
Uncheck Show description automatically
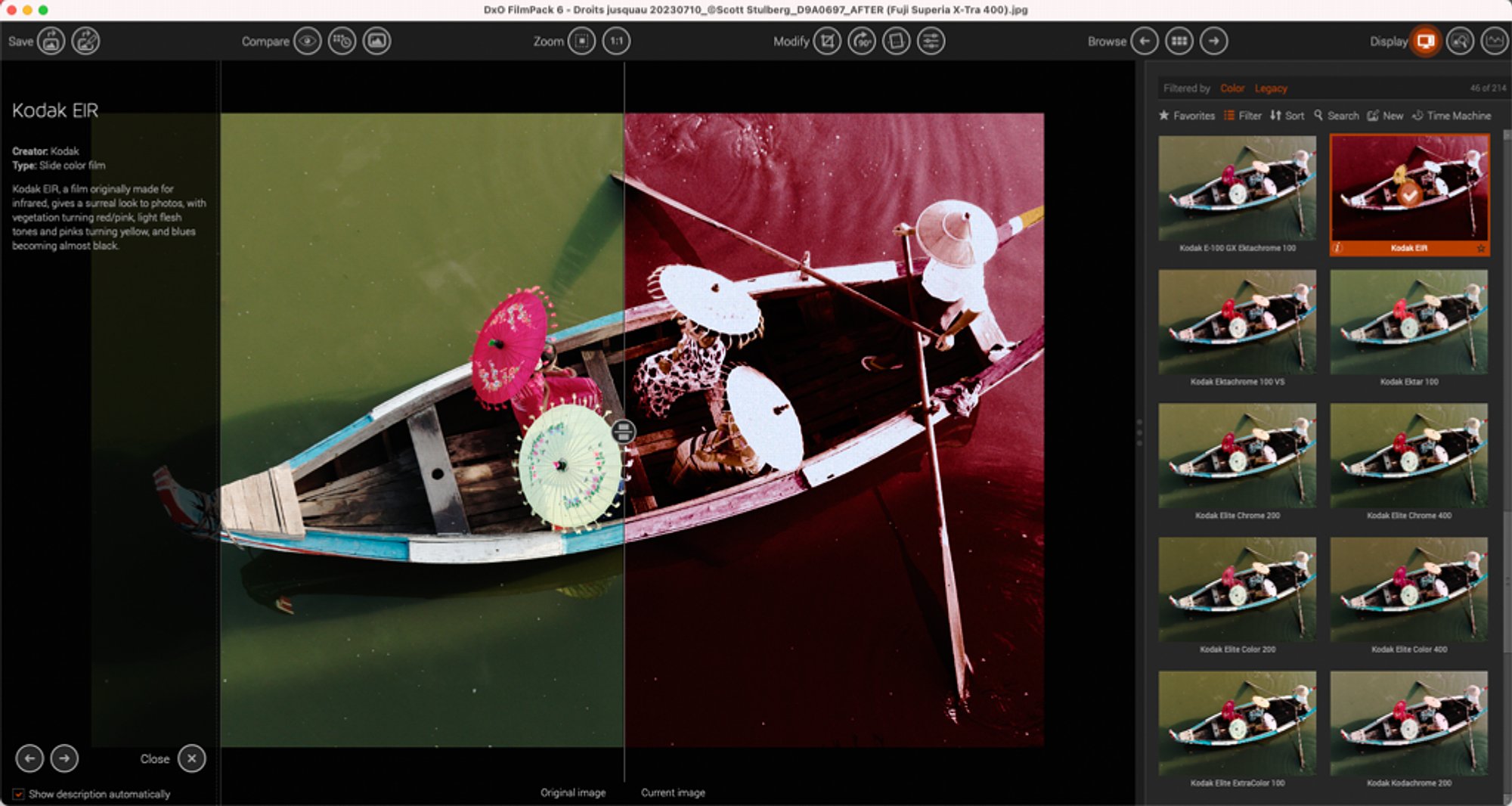pos(18,794)
